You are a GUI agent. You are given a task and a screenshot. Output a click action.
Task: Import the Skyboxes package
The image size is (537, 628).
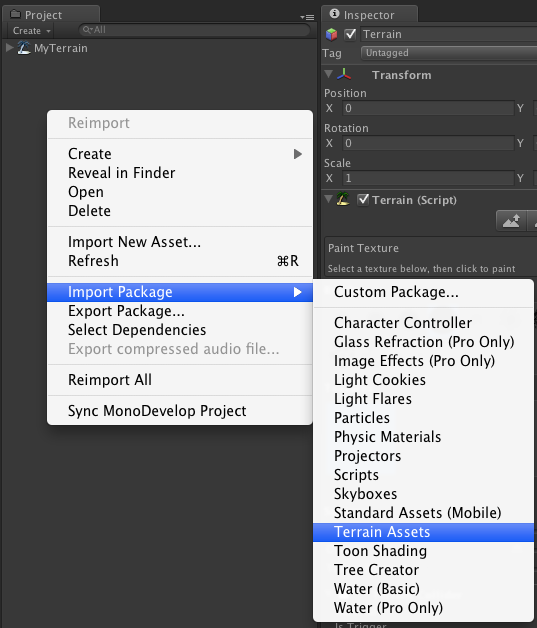point(423,494)
